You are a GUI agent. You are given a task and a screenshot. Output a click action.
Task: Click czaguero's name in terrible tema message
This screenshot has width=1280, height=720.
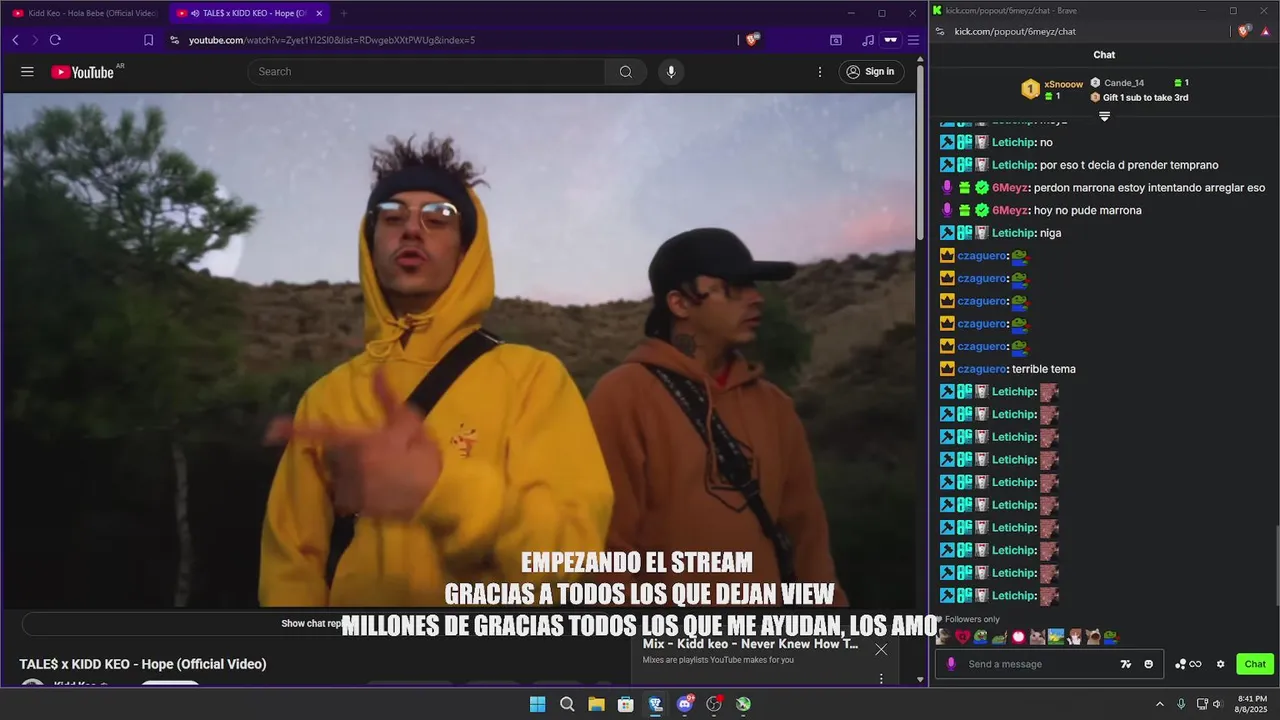981,369
